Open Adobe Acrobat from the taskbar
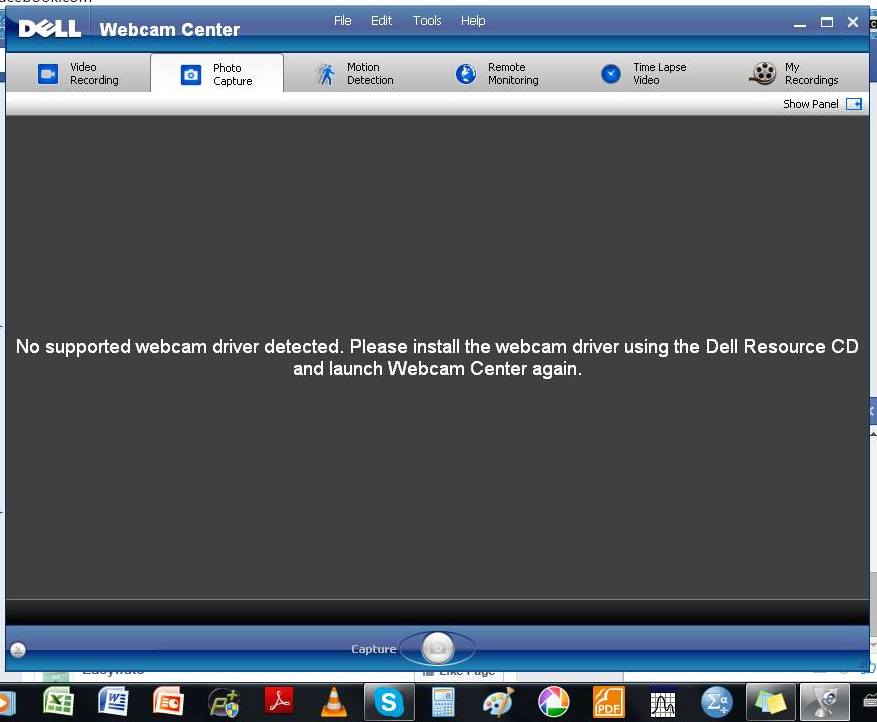 279,701
